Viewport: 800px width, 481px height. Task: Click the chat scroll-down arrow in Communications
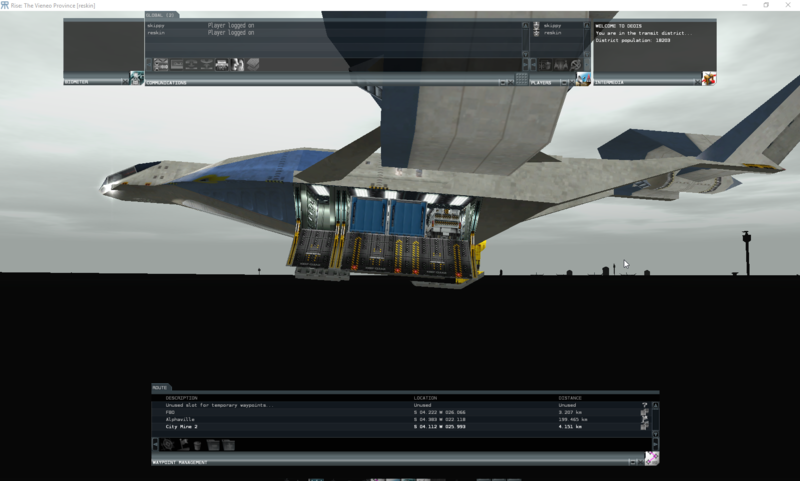pos(525,54)
